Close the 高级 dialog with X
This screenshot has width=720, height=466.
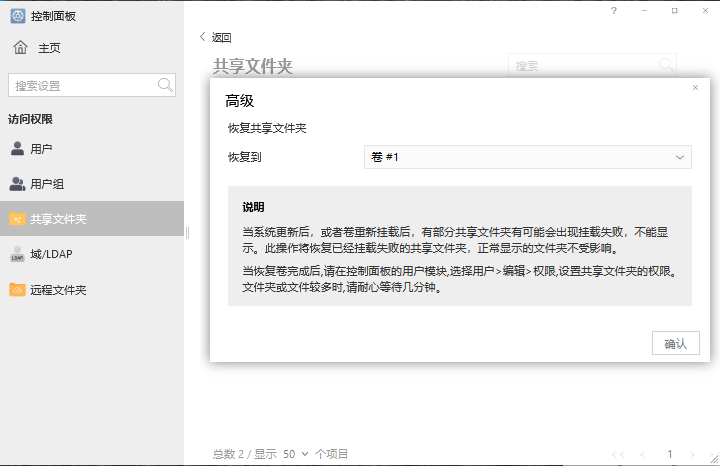(695, 88)
